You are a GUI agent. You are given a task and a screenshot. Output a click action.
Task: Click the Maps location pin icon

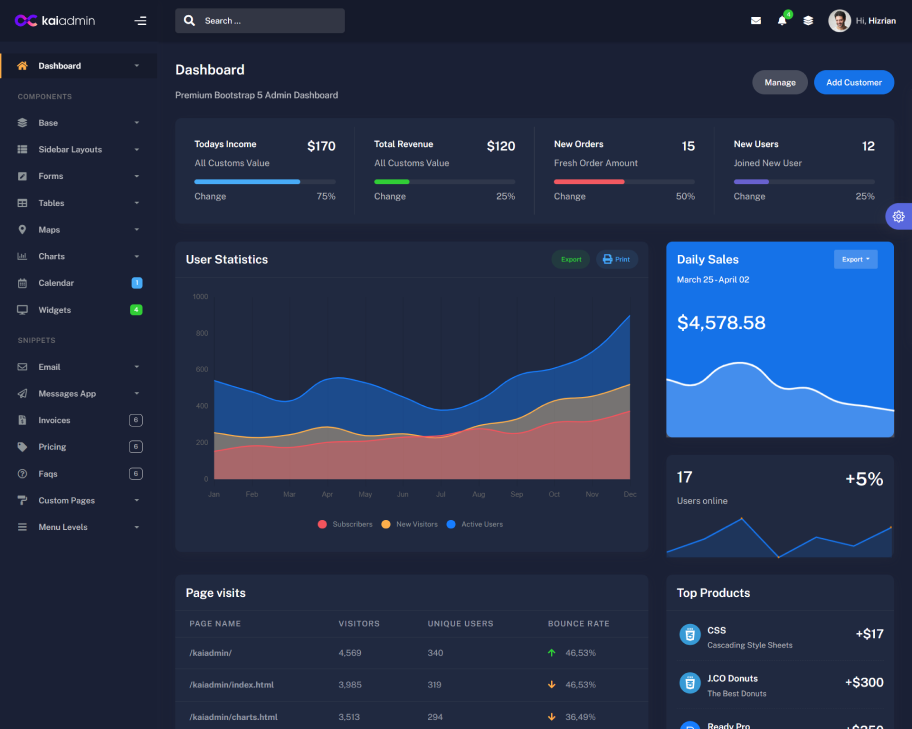[x=22, y=230]
